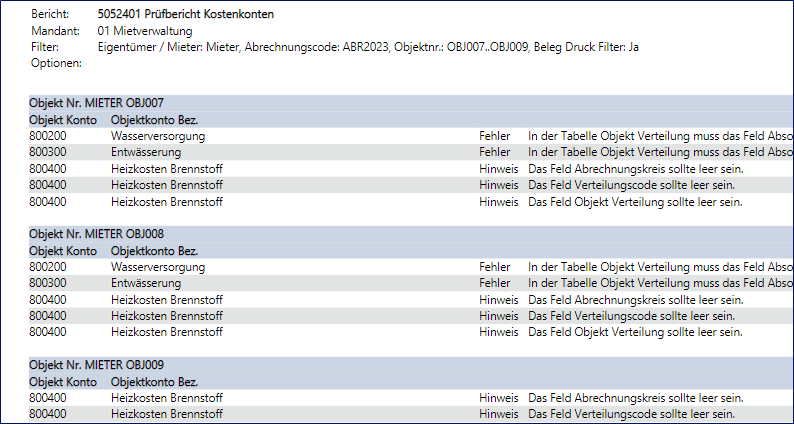
Task: Click the filter text starting with "Eigentümer / Mieter"
Action: click(x=368, y=47)
